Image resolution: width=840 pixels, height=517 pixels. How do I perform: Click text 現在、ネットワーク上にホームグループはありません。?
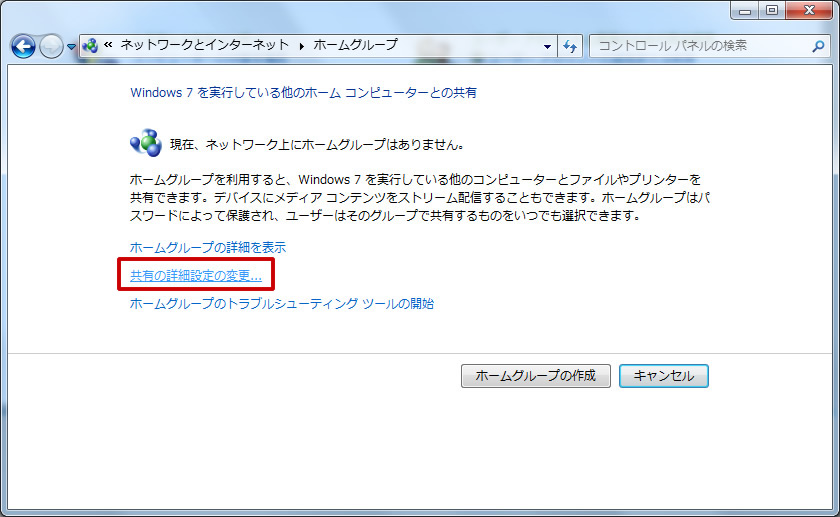pos(317,145)
